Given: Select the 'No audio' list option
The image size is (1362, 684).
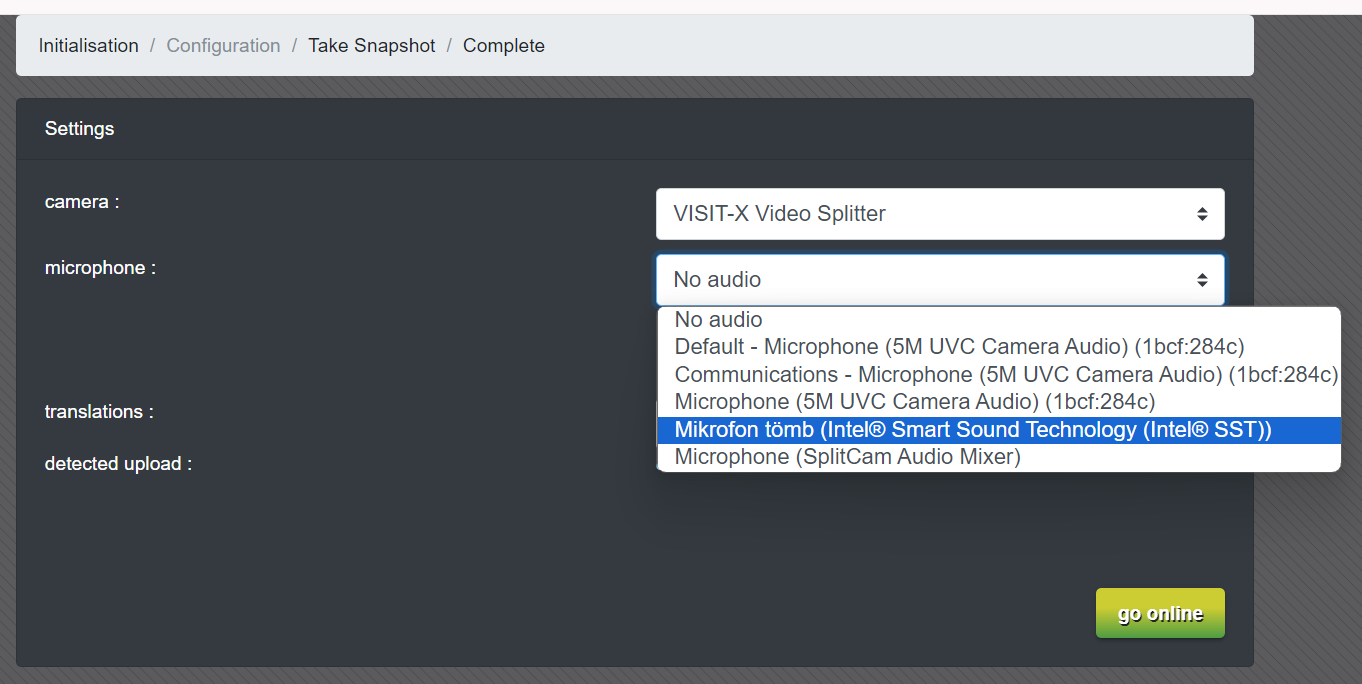Looking at the screenshot, I should click(999, 320).
